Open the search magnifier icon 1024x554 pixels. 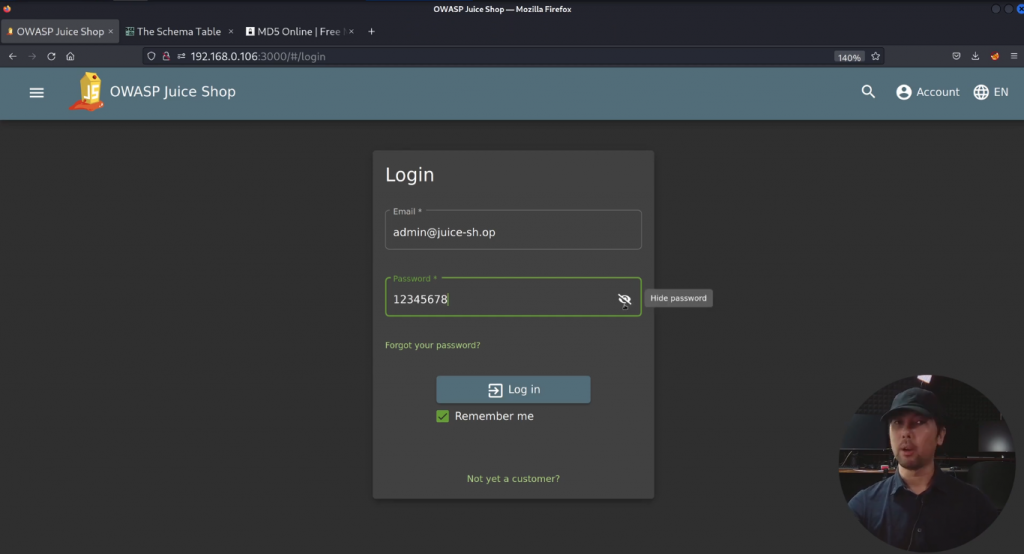click(868, 92)
